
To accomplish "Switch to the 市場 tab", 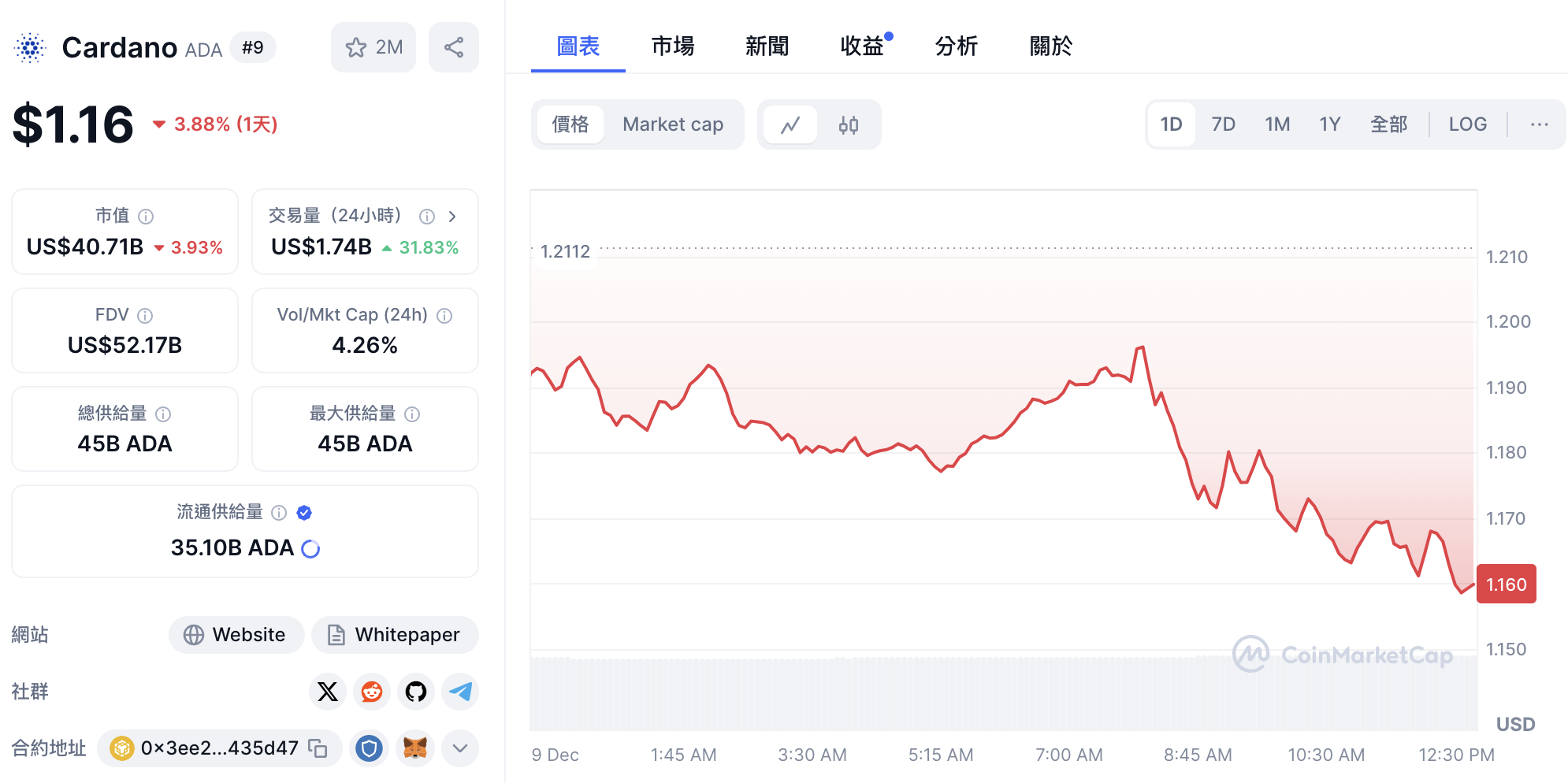I will (672, 46).
